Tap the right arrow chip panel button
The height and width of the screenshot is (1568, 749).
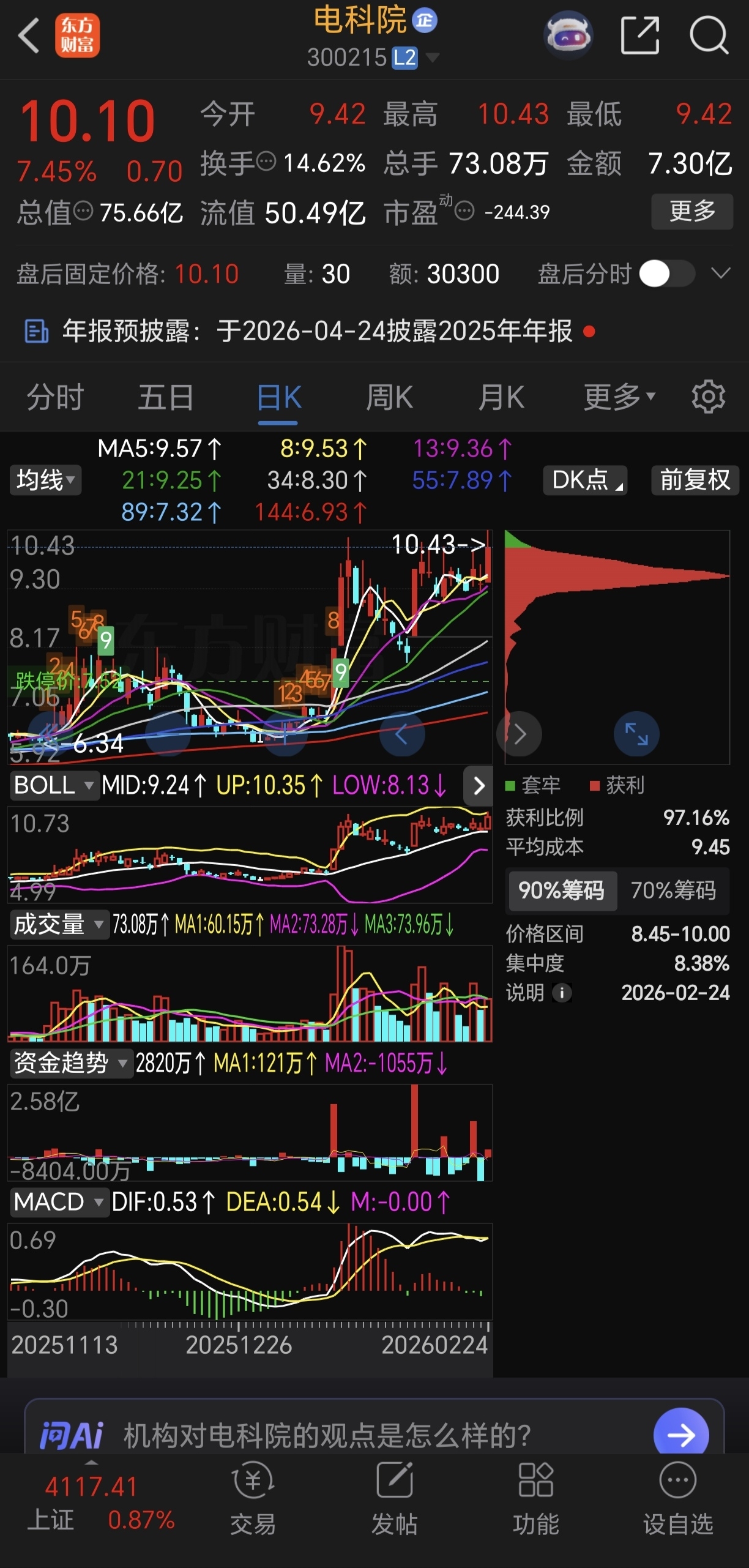[520, 733]
